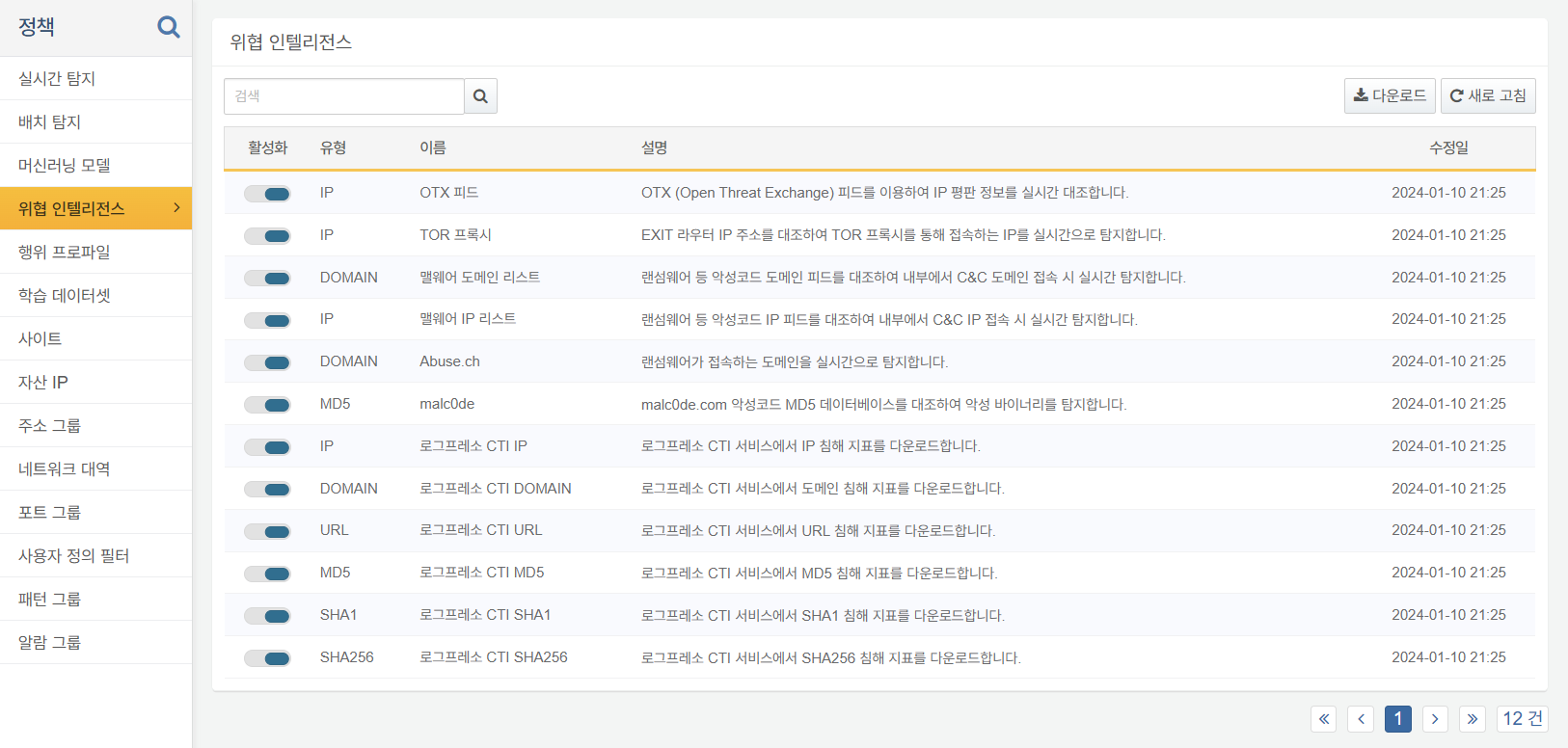
Task: Switch off 맬웨어 IP 리스트 toggle
Action: point(267,321)
